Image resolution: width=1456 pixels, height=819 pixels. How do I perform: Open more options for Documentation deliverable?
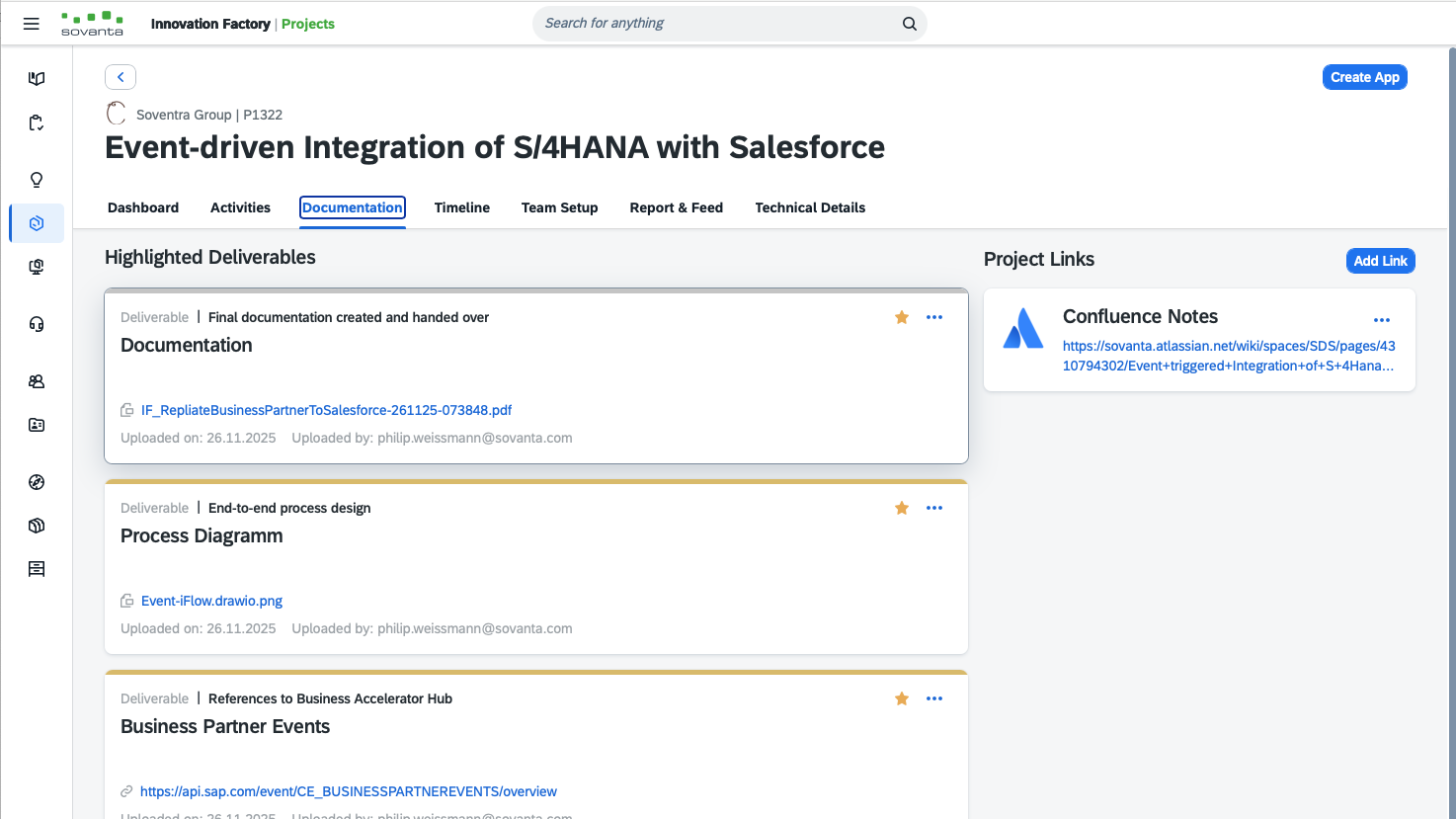pos(934,317)
